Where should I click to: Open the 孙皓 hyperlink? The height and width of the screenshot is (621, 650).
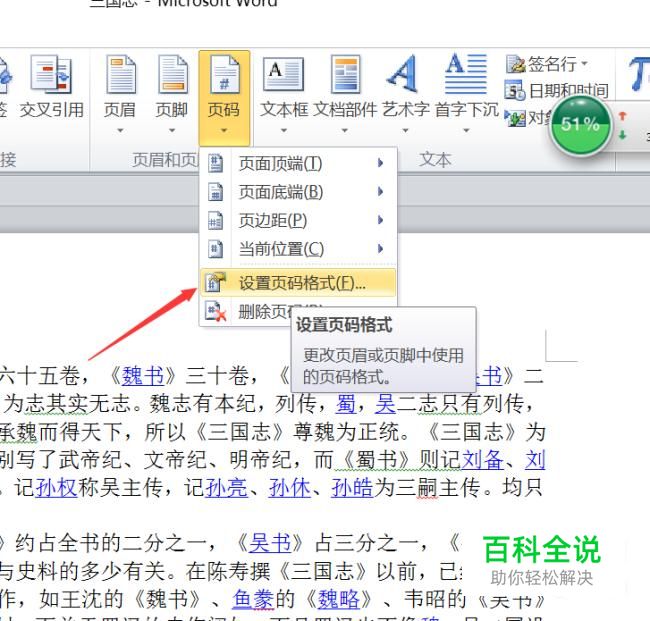352,488
